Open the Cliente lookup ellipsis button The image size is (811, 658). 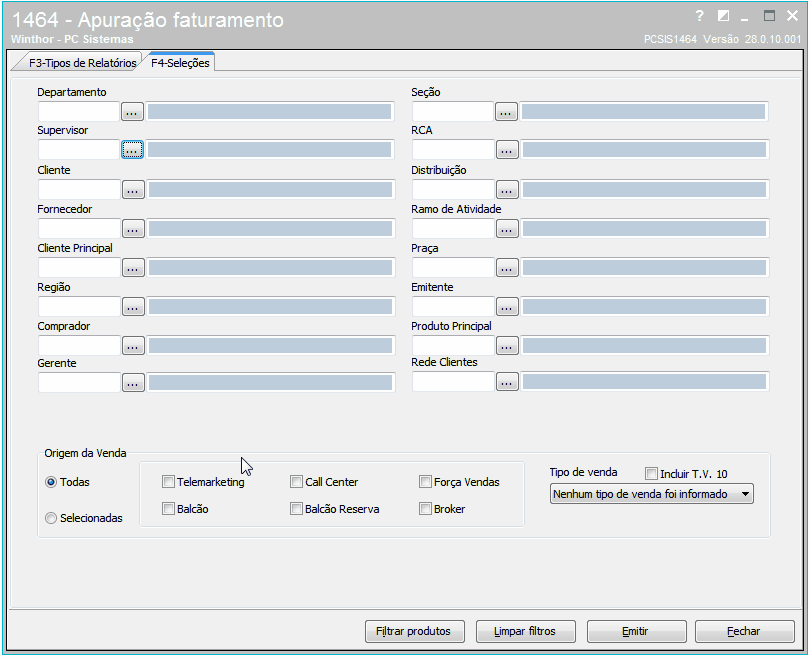tap(133, 190)
